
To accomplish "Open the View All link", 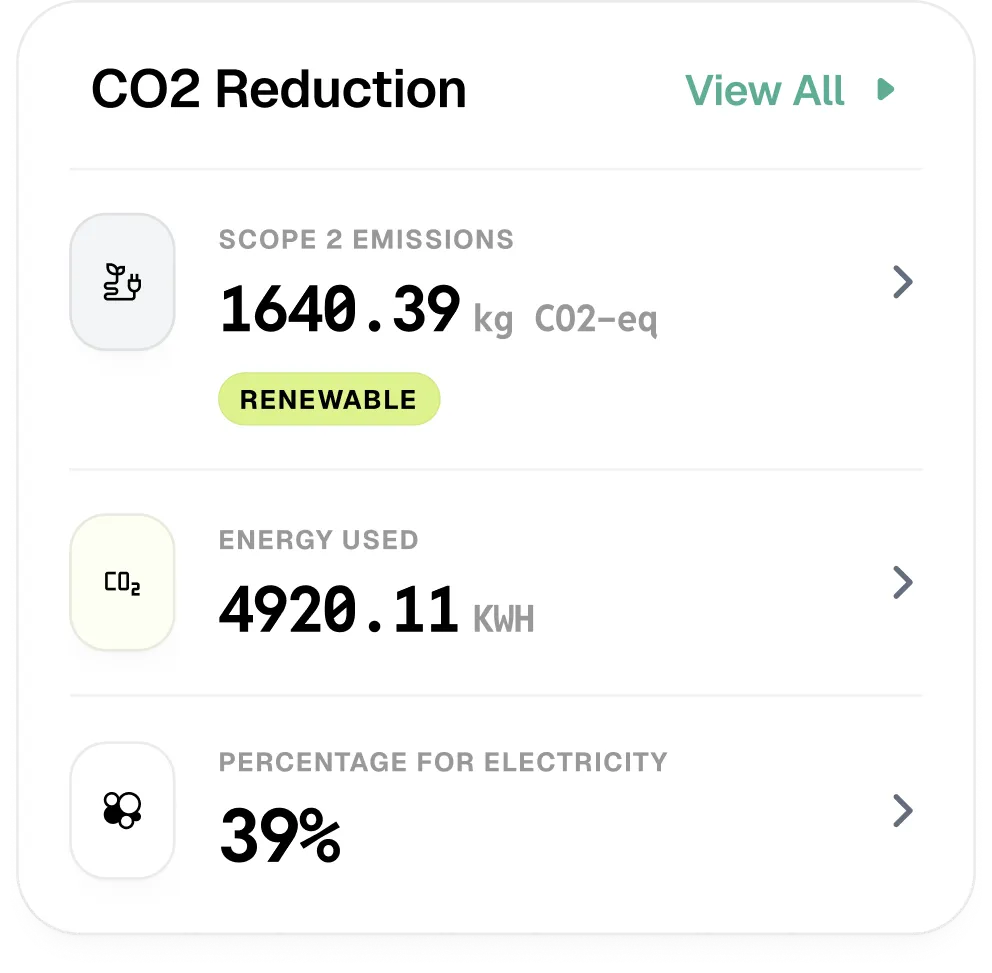I will point(765,90).
